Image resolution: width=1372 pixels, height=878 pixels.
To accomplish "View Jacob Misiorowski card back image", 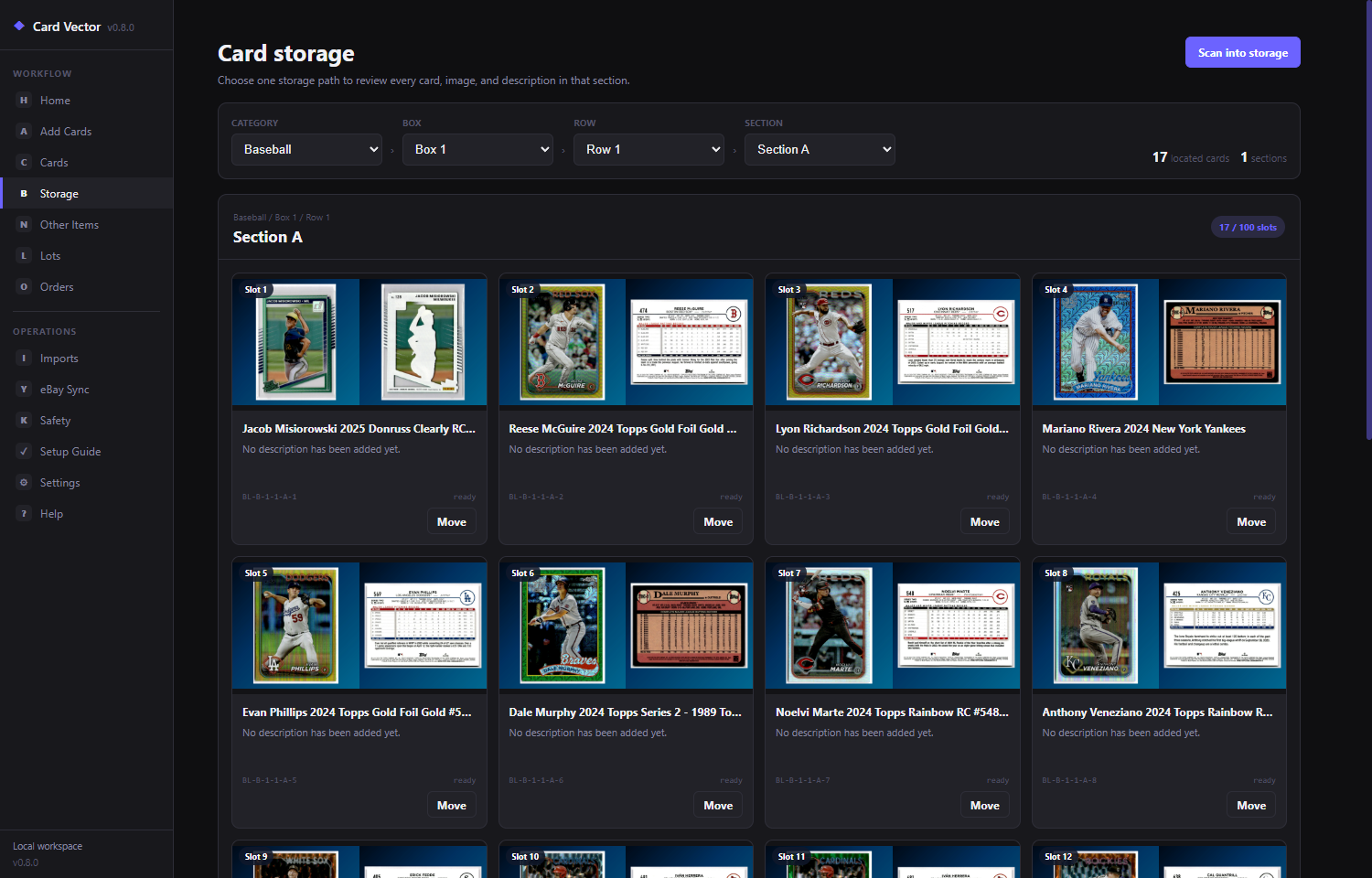I will point(423,342).
